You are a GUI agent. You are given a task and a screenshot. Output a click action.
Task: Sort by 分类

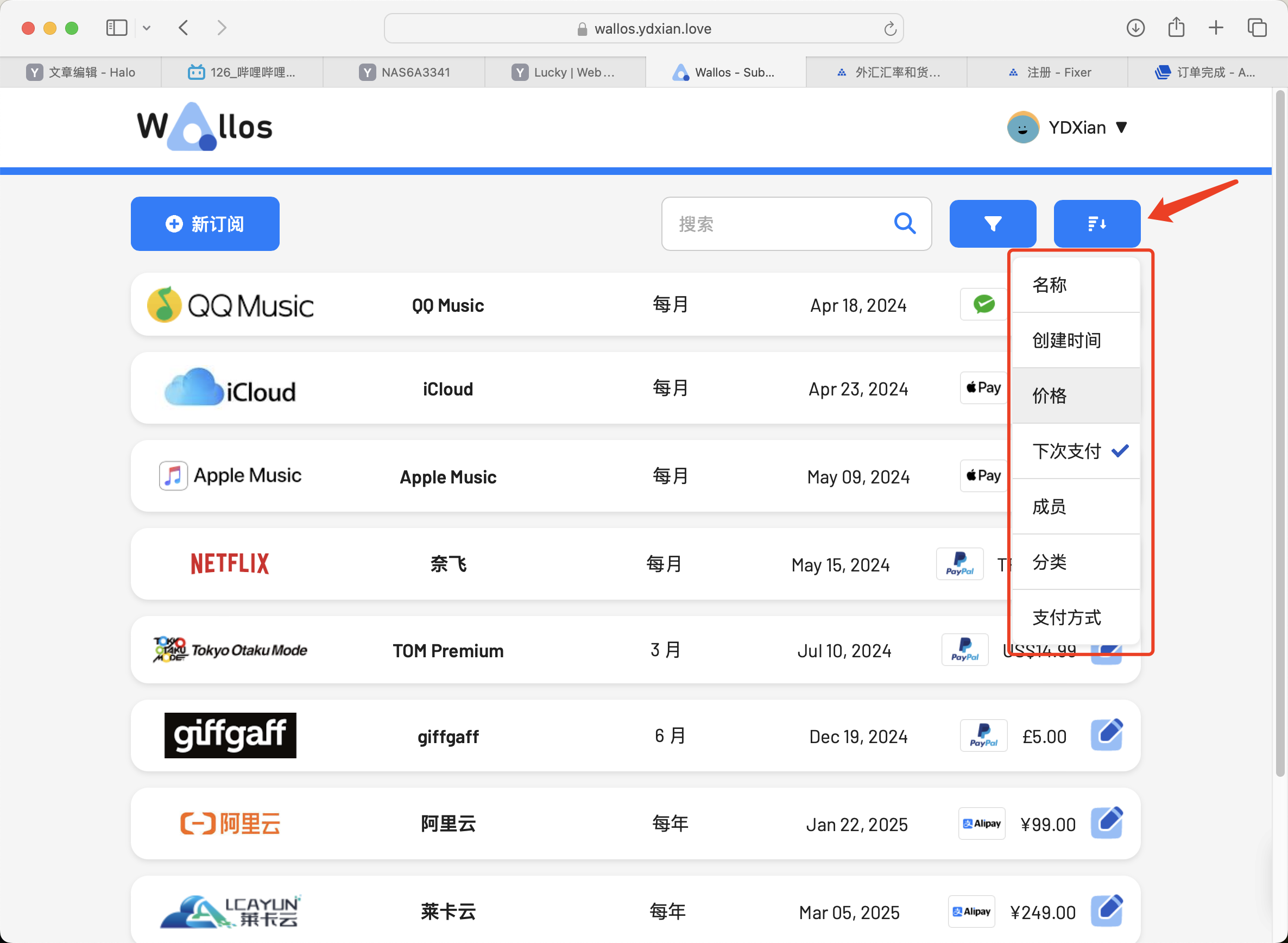[x=1076, y=562]
